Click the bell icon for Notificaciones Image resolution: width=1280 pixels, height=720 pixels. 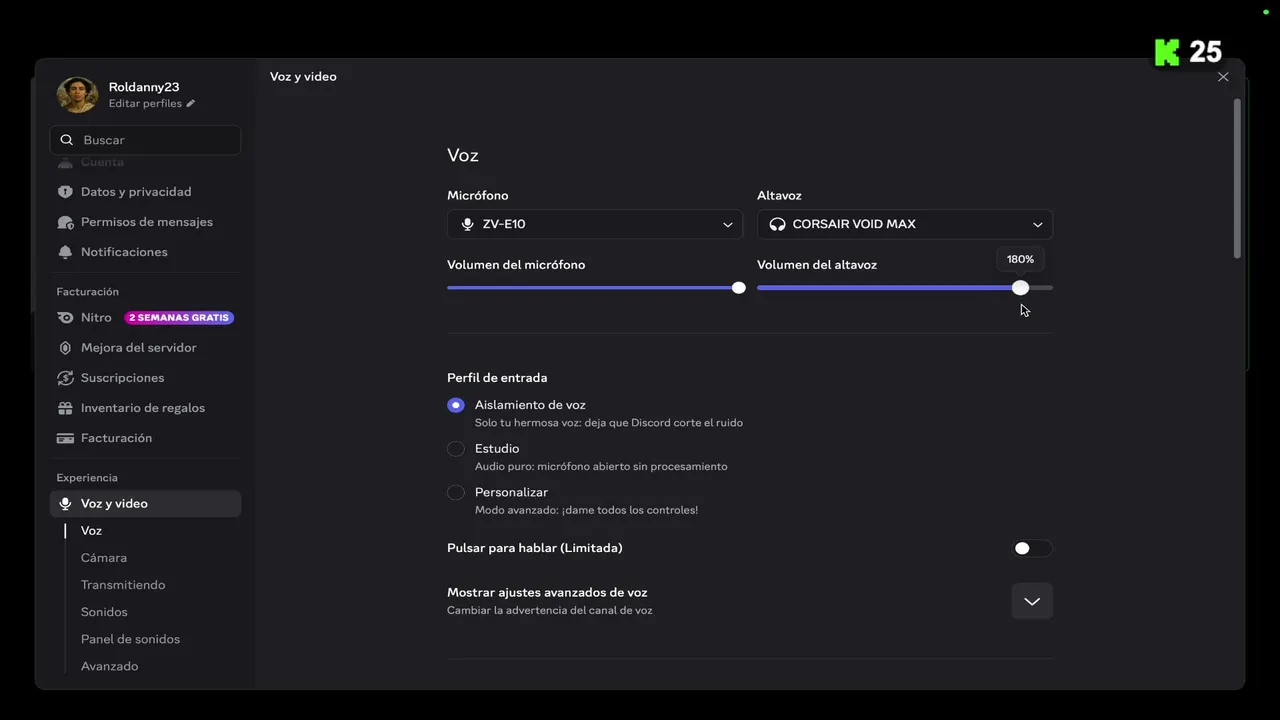click(65, 252)
